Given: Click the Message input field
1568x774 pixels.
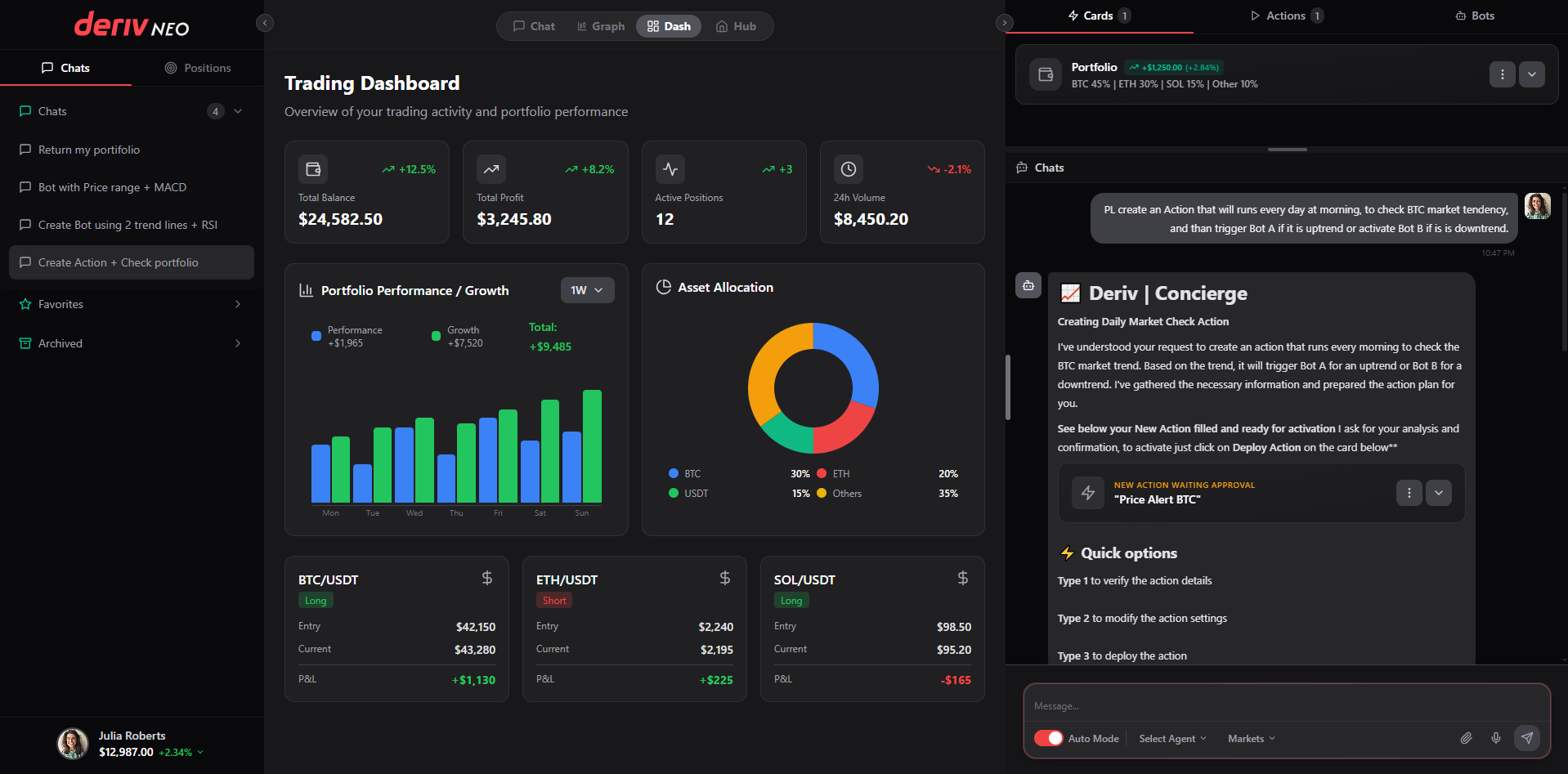Looking at the screenshot, I should (x=1287, y=705).
